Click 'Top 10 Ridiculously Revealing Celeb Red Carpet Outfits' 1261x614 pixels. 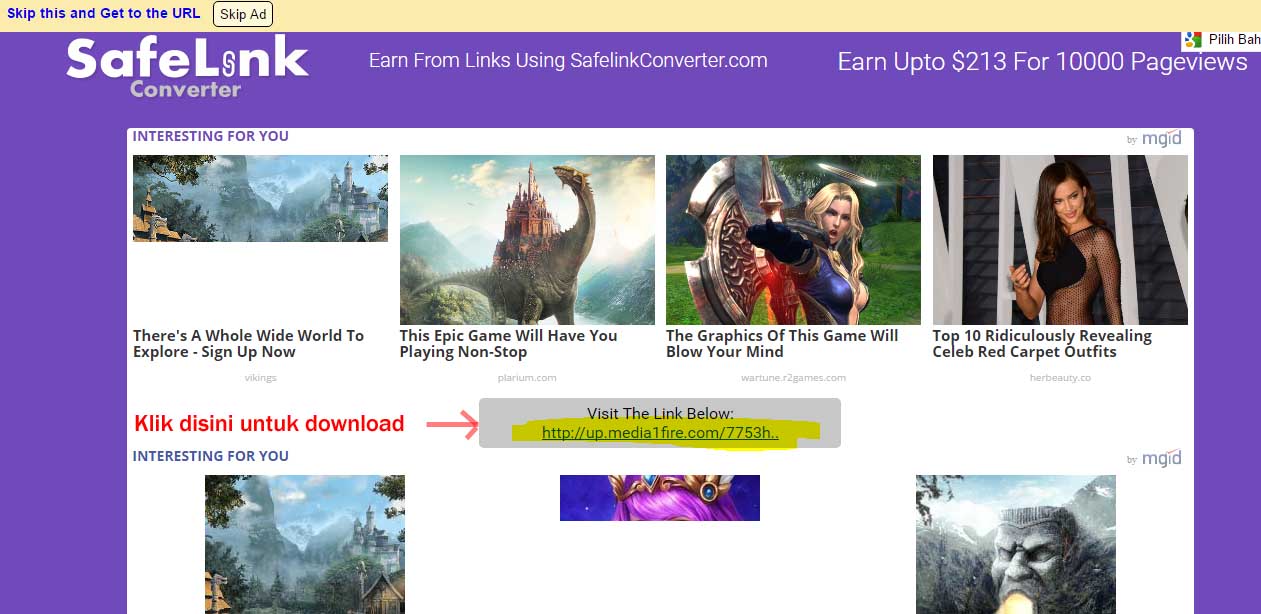click(1042, 344)
